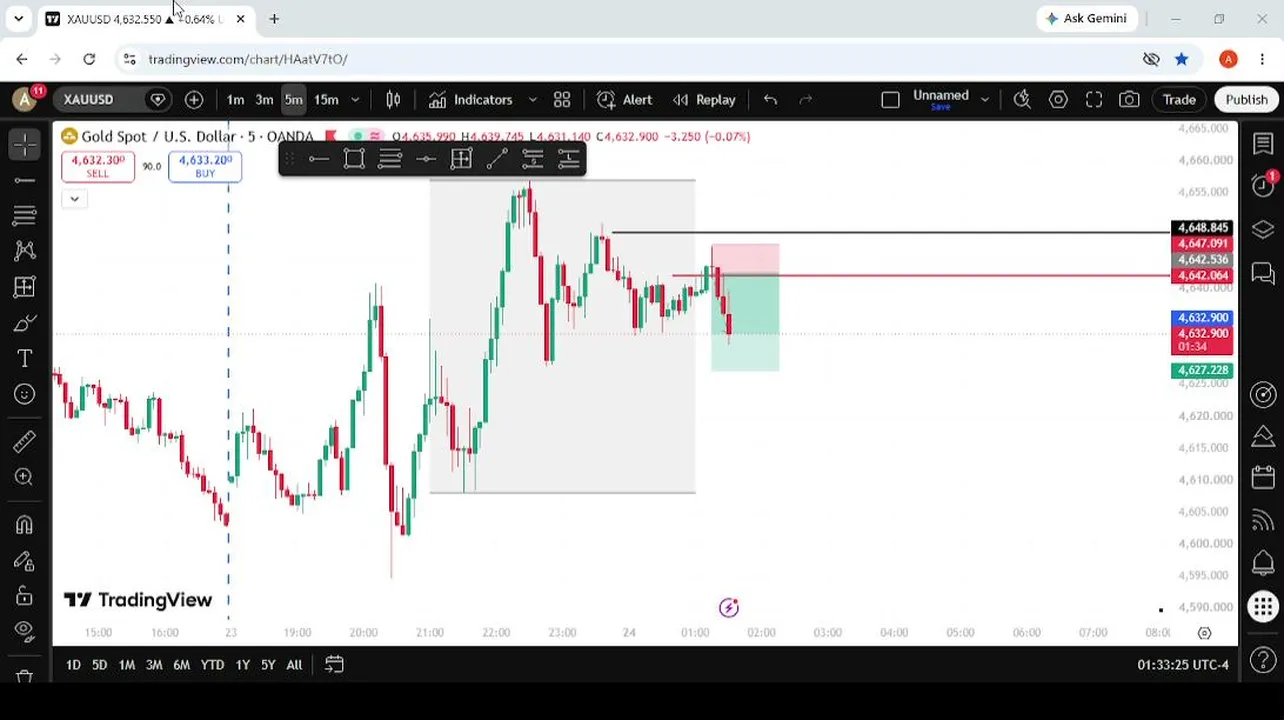Open the candlestick chart type menu

pos(393,99)
